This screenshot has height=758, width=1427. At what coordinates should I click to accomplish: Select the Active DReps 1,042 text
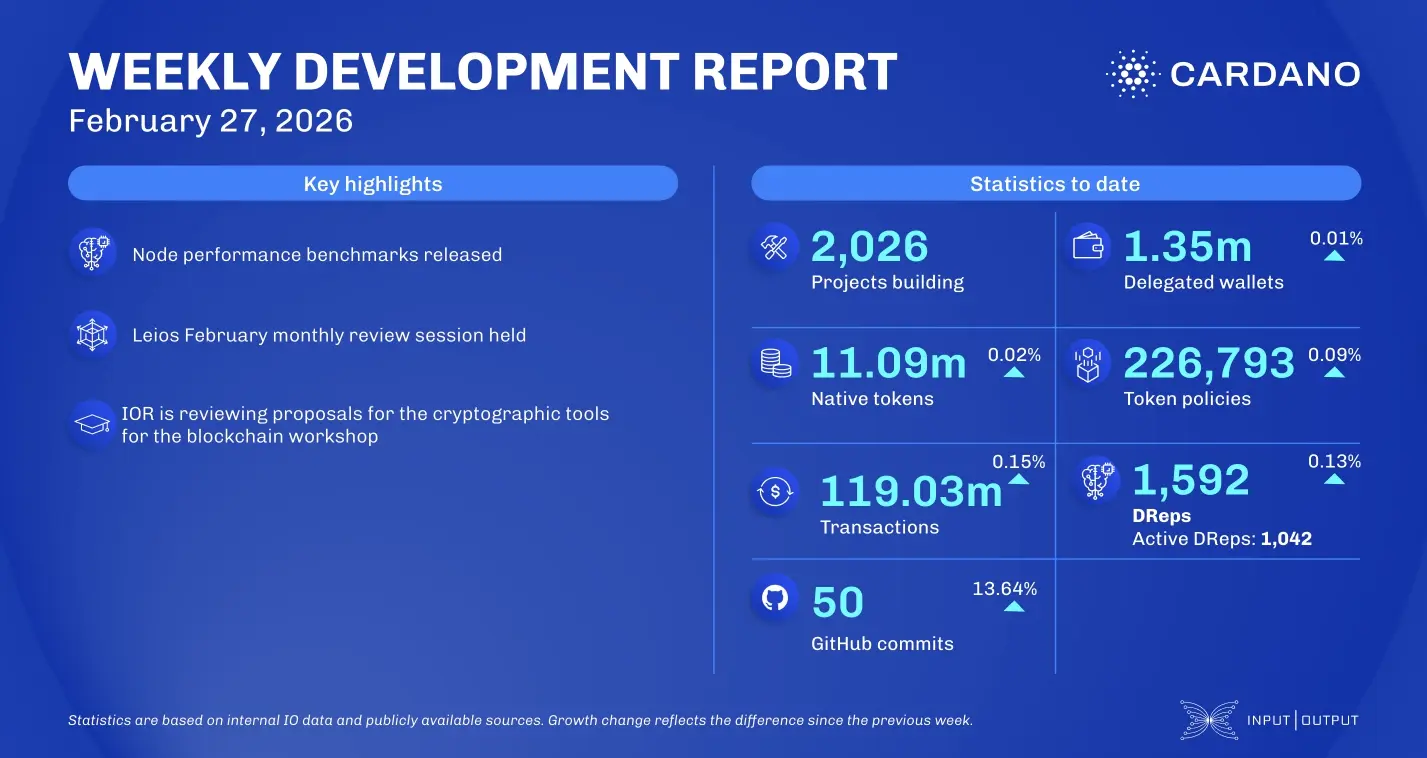point(1222,538)
